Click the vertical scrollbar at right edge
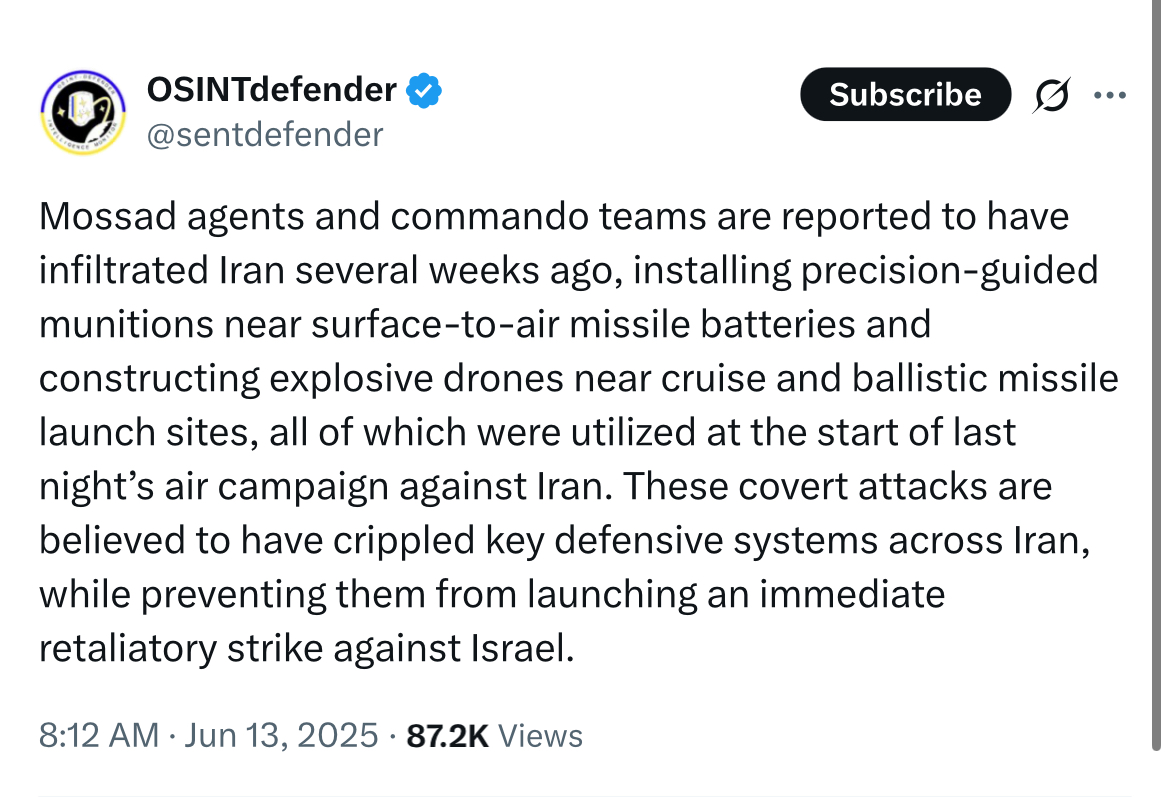The height and width of the screenshot is (797, 1170). (1156, 375)
